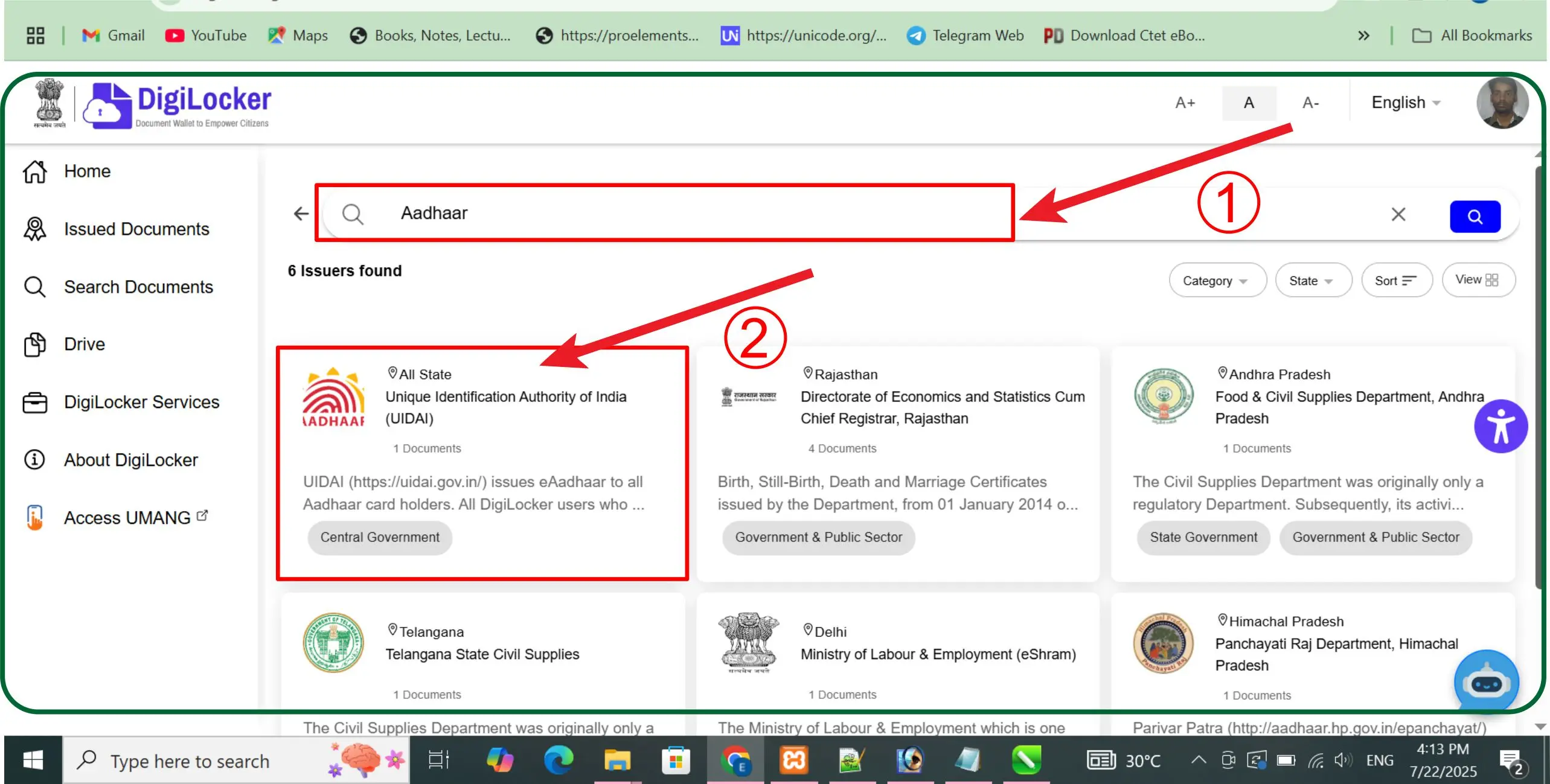
Task: Open Access UMANG external link
Action: tap(116, 518)
